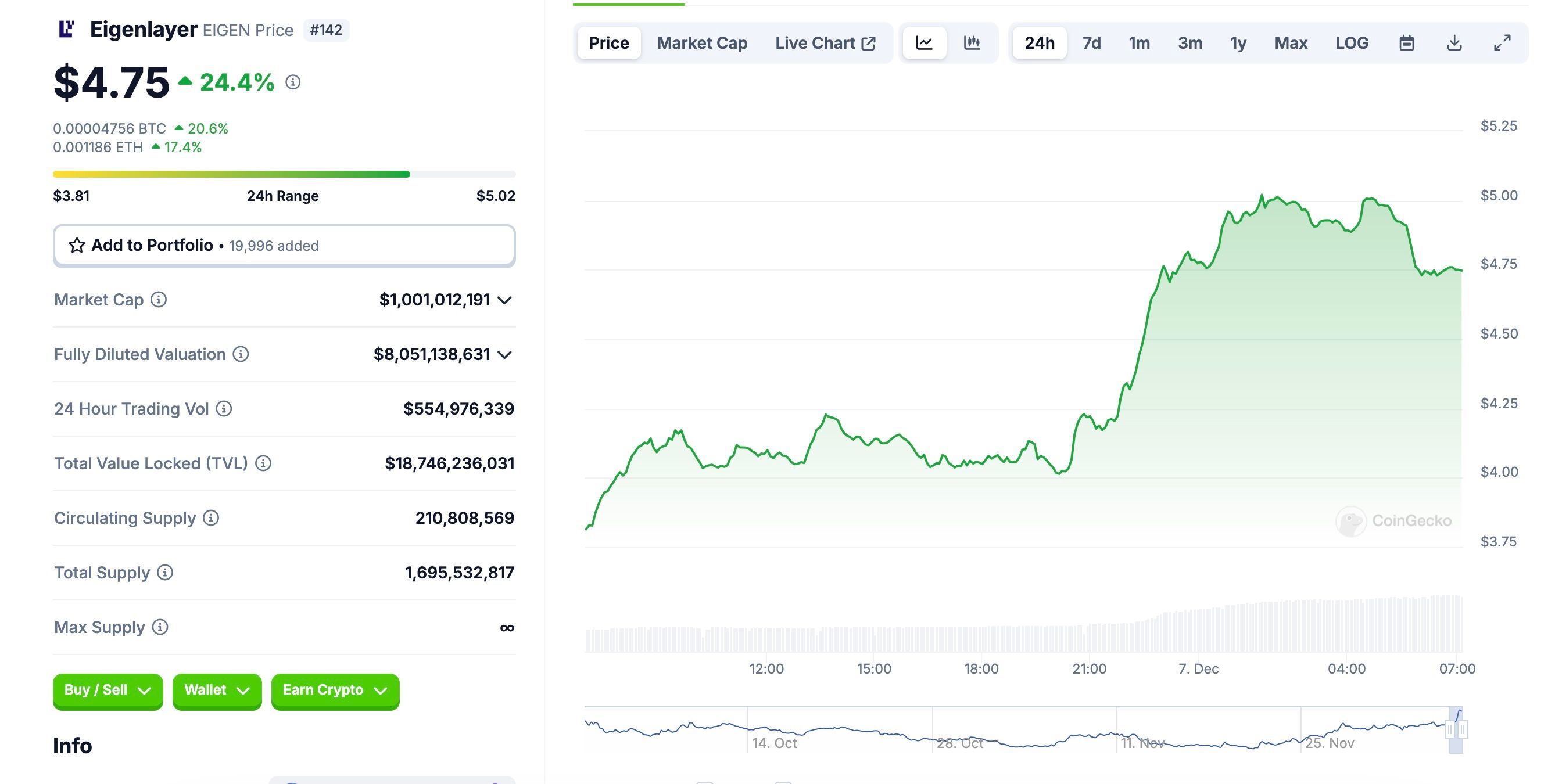Expand the Market Cap value chevron
1555x784 pixels.
(x=504, y=300)
